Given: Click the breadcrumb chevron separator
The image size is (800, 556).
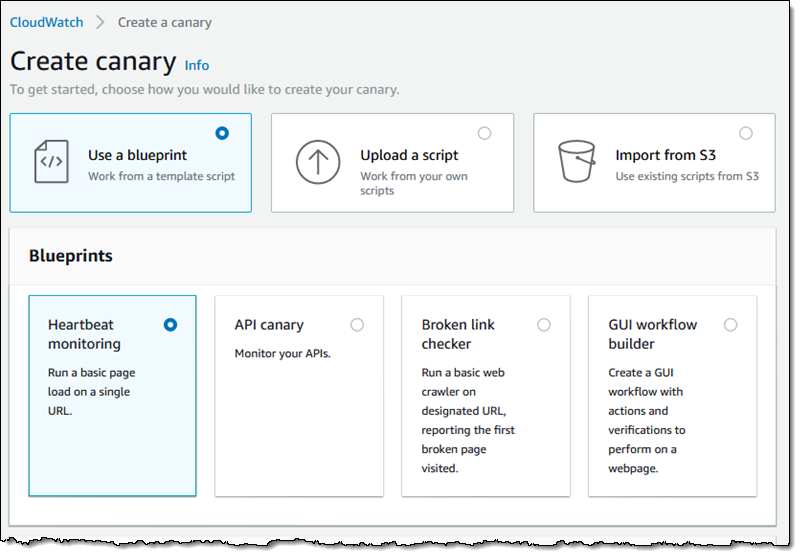Looking at the screenshot, I should click(x=101, y=22).
